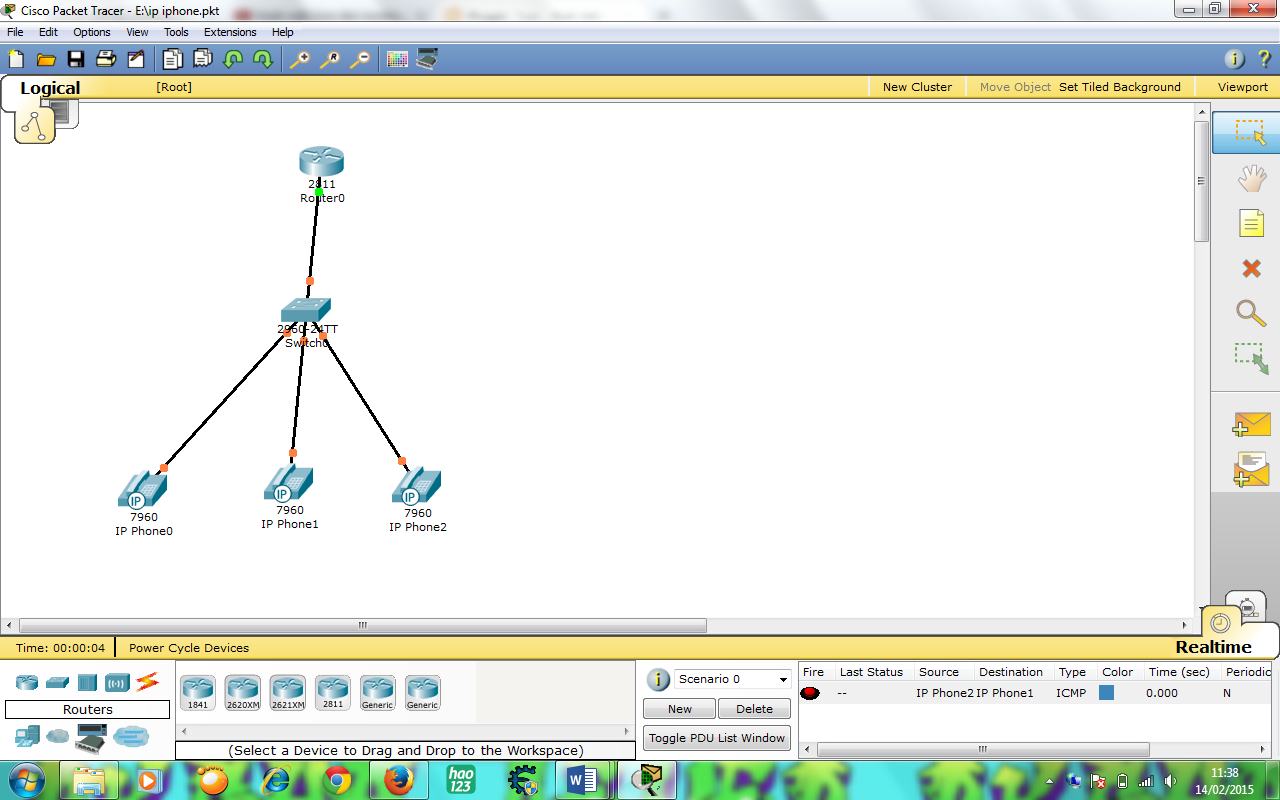This screenshot has height=800, width=1280.
Task: Open the Edit menu
Action: [x=48, y=32]
